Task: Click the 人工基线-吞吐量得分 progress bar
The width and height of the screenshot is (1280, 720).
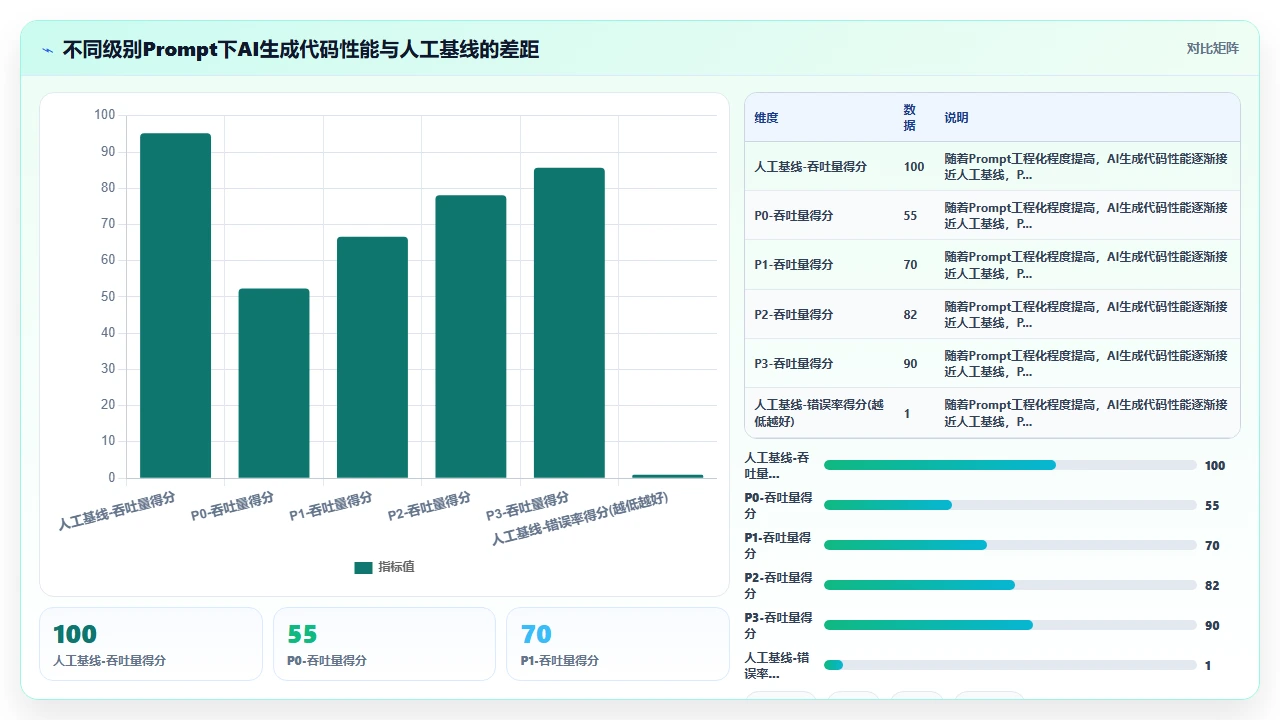Action: point(1010,465)
